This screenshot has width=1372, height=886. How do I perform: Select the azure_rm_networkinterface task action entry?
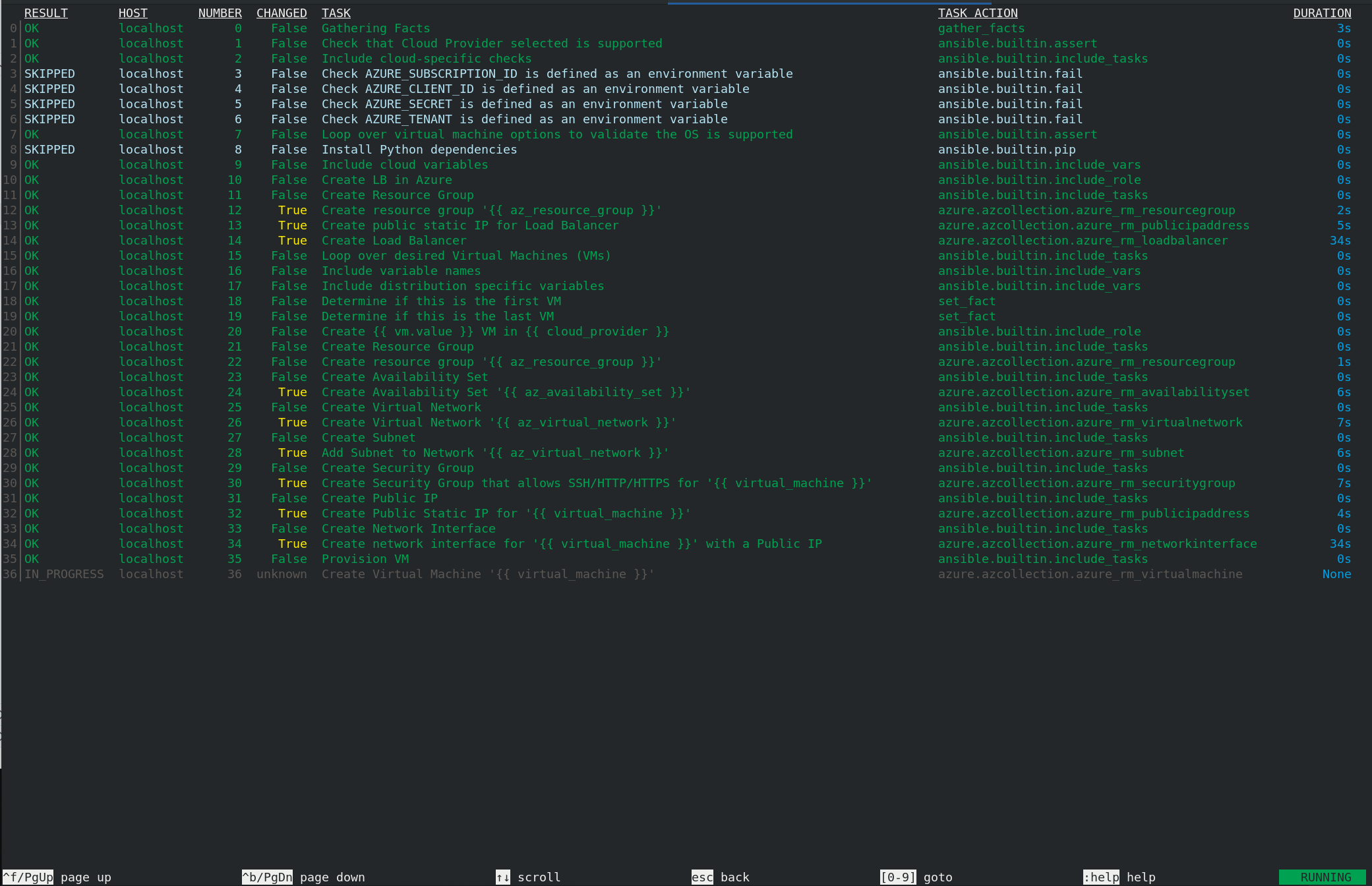pyautogui.click(x=1097, y=544)
